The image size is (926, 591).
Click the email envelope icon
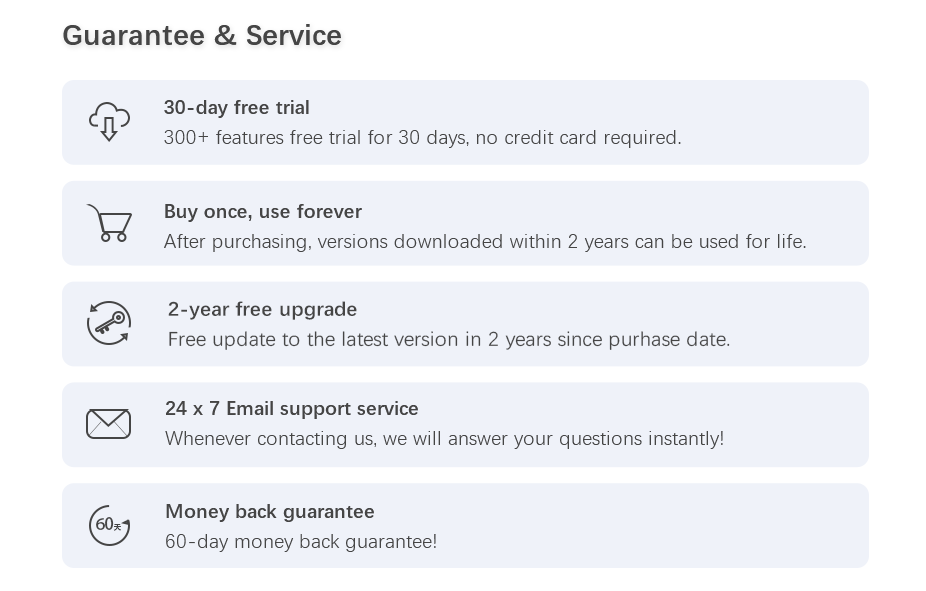(x=109, y=424)
